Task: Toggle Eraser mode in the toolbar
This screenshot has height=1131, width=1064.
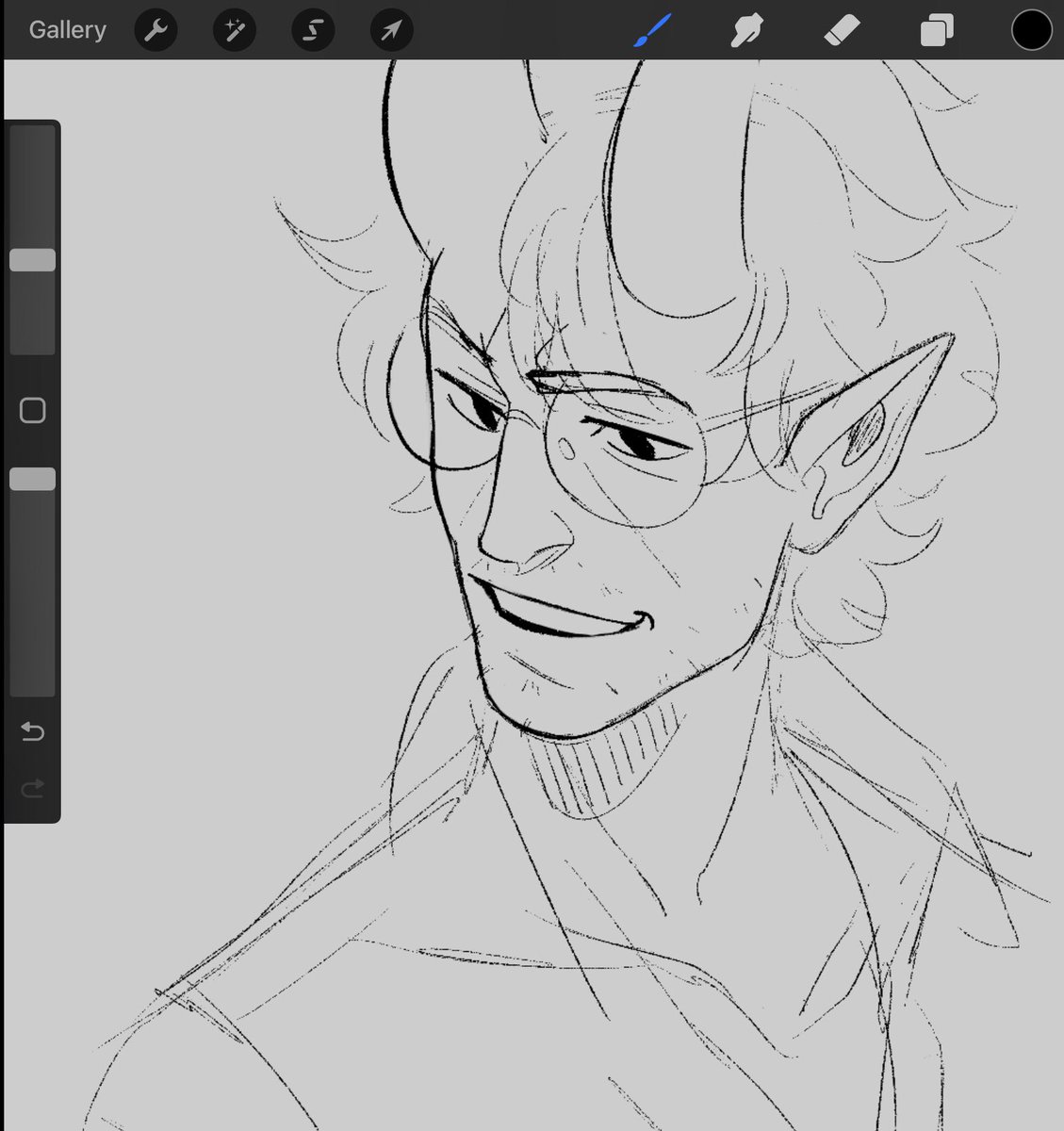Action: click(x=843, y=29)
